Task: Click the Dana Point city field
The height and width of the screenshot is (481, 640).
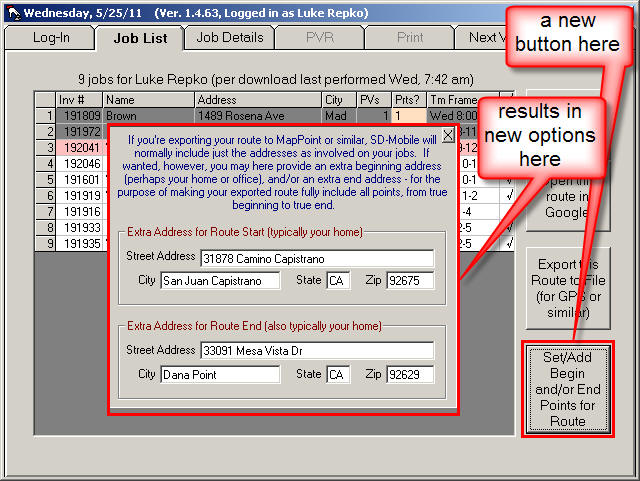Action: coord(220,374)
